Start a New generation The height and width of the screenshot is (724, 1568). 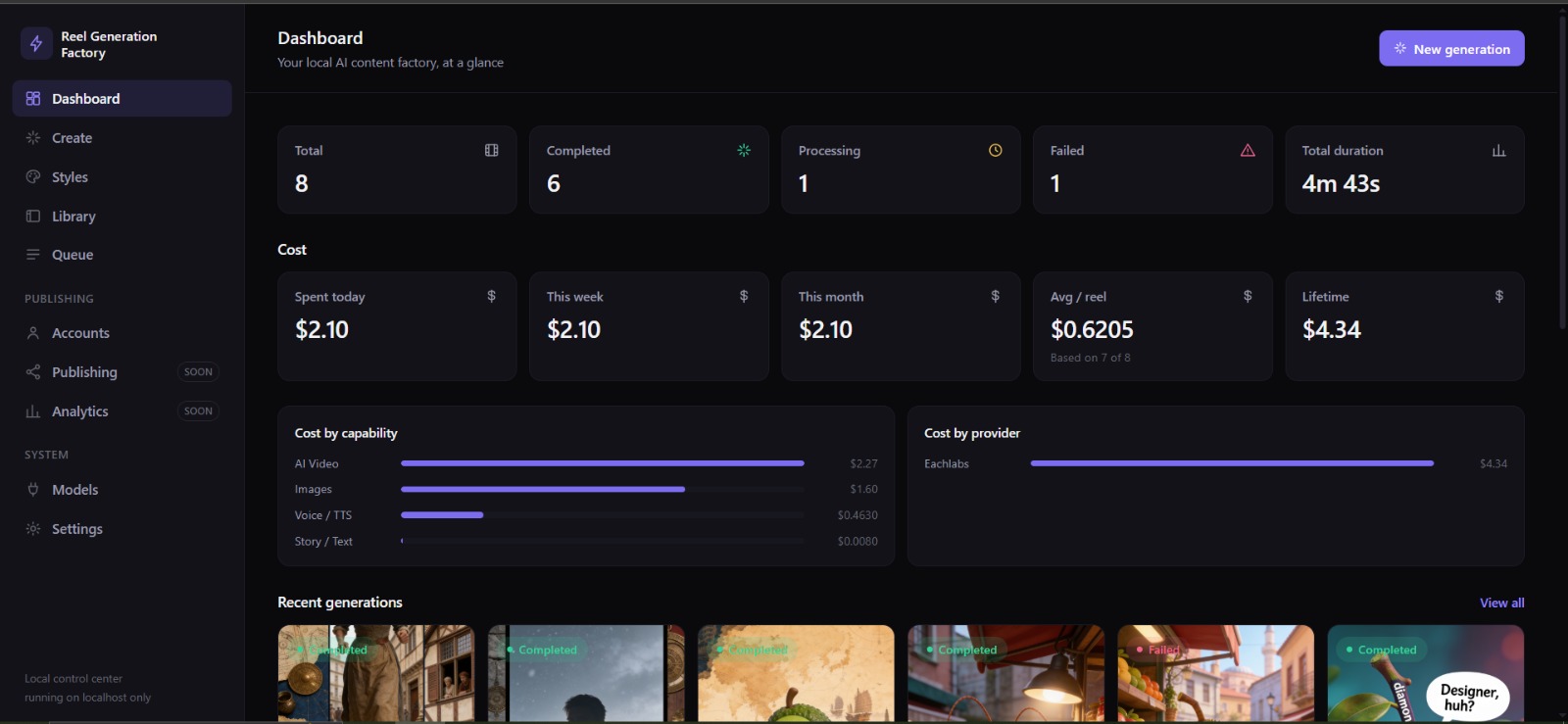[x=1451, y=49]
